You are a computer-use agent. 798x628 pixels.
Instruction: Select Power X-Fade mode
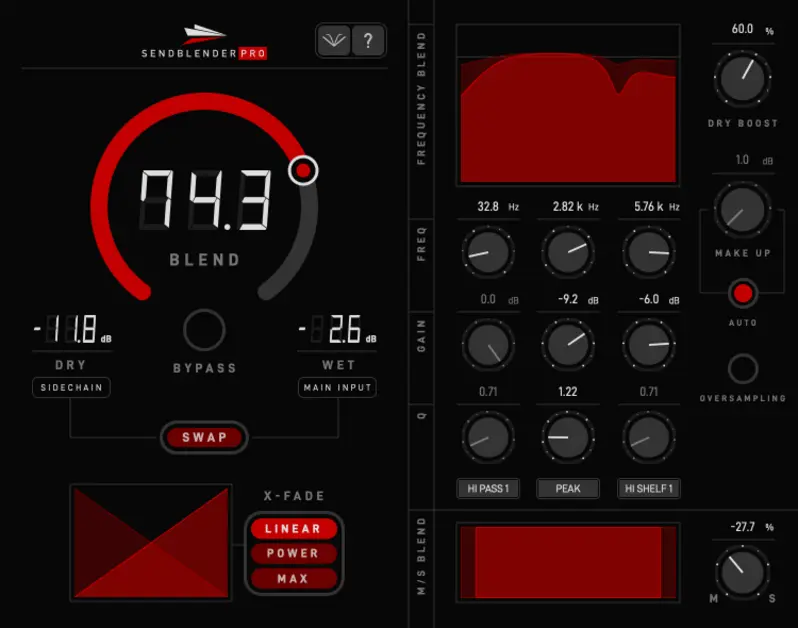[x=293, y=553]
